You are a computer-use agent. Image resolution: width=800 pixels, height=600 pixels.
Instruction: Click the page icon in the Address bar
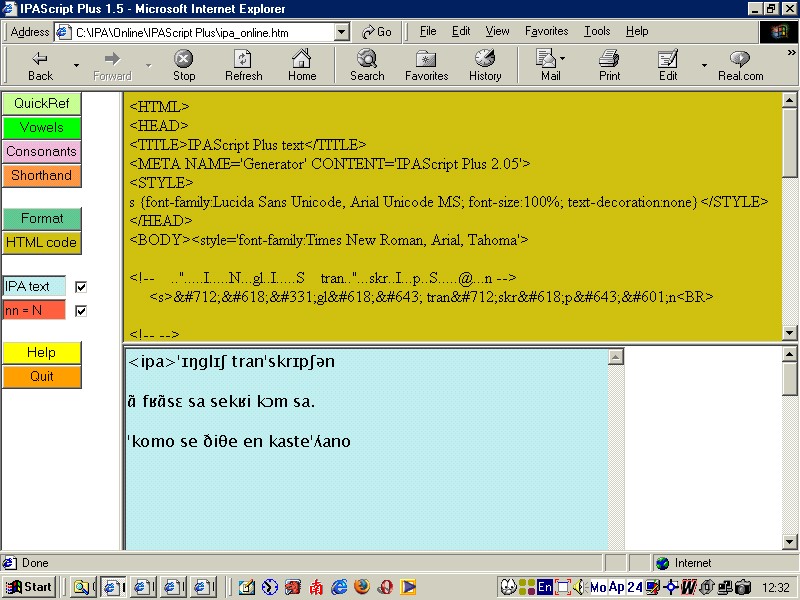point(64,32)
